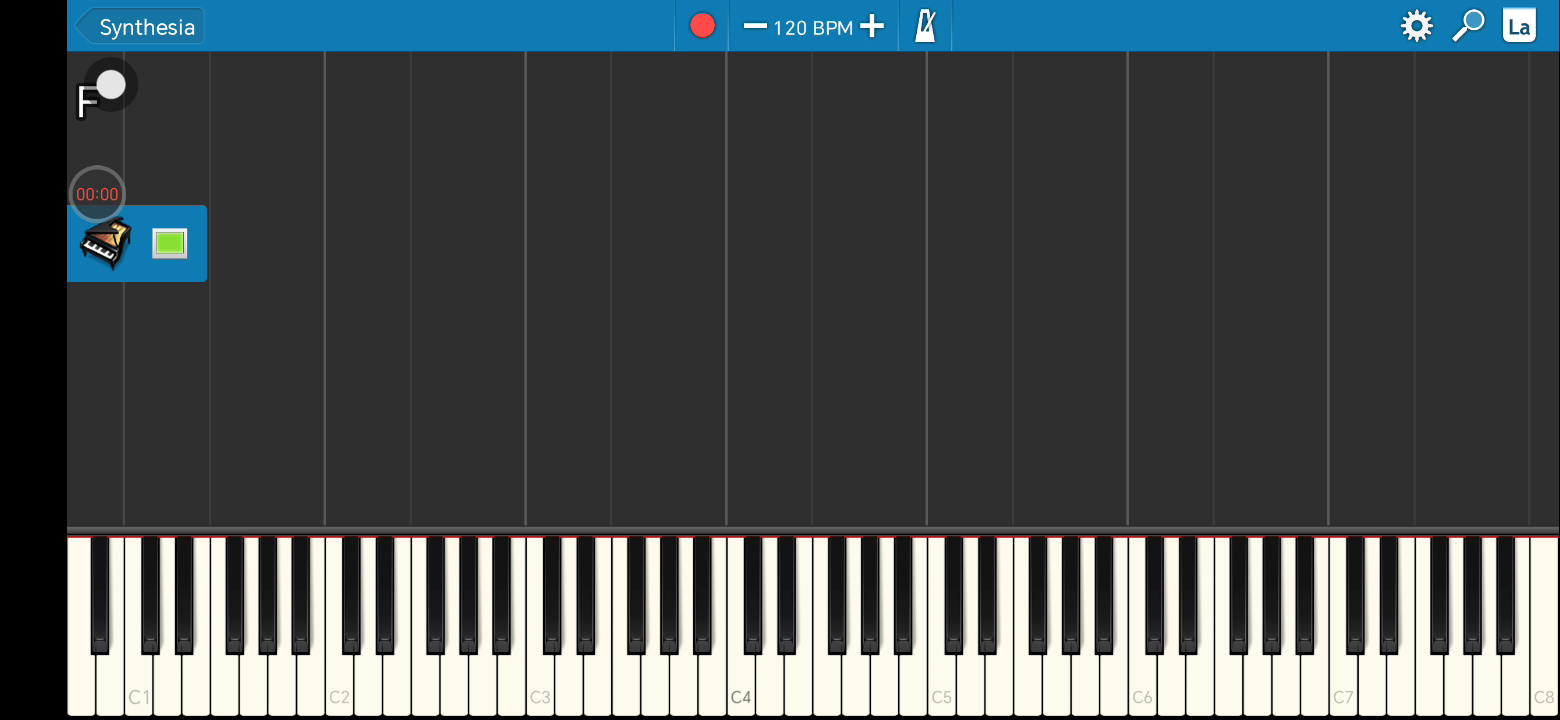Click the 120 BPM tempo label
Image resolution: width=1560 pixels, height=720 pixels.
(x=813, y=27)
